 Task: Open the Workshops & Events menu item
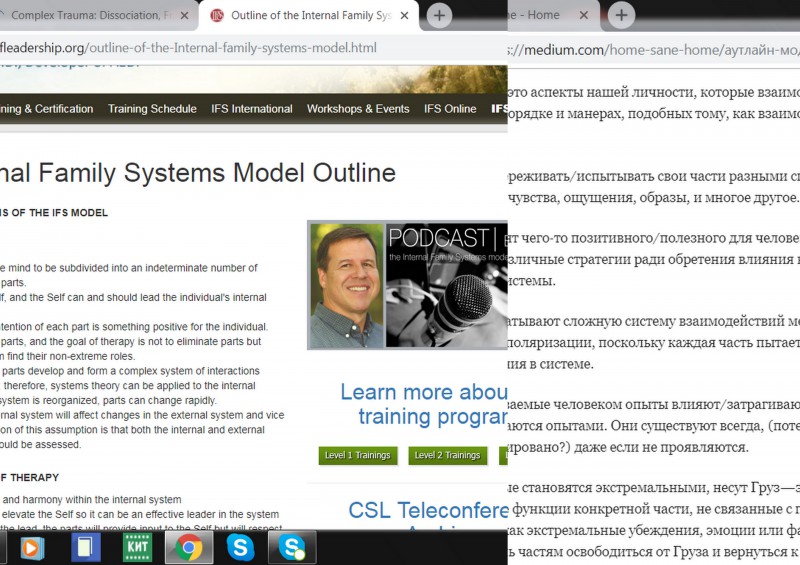pyautogui.click(x=358, y=109)
